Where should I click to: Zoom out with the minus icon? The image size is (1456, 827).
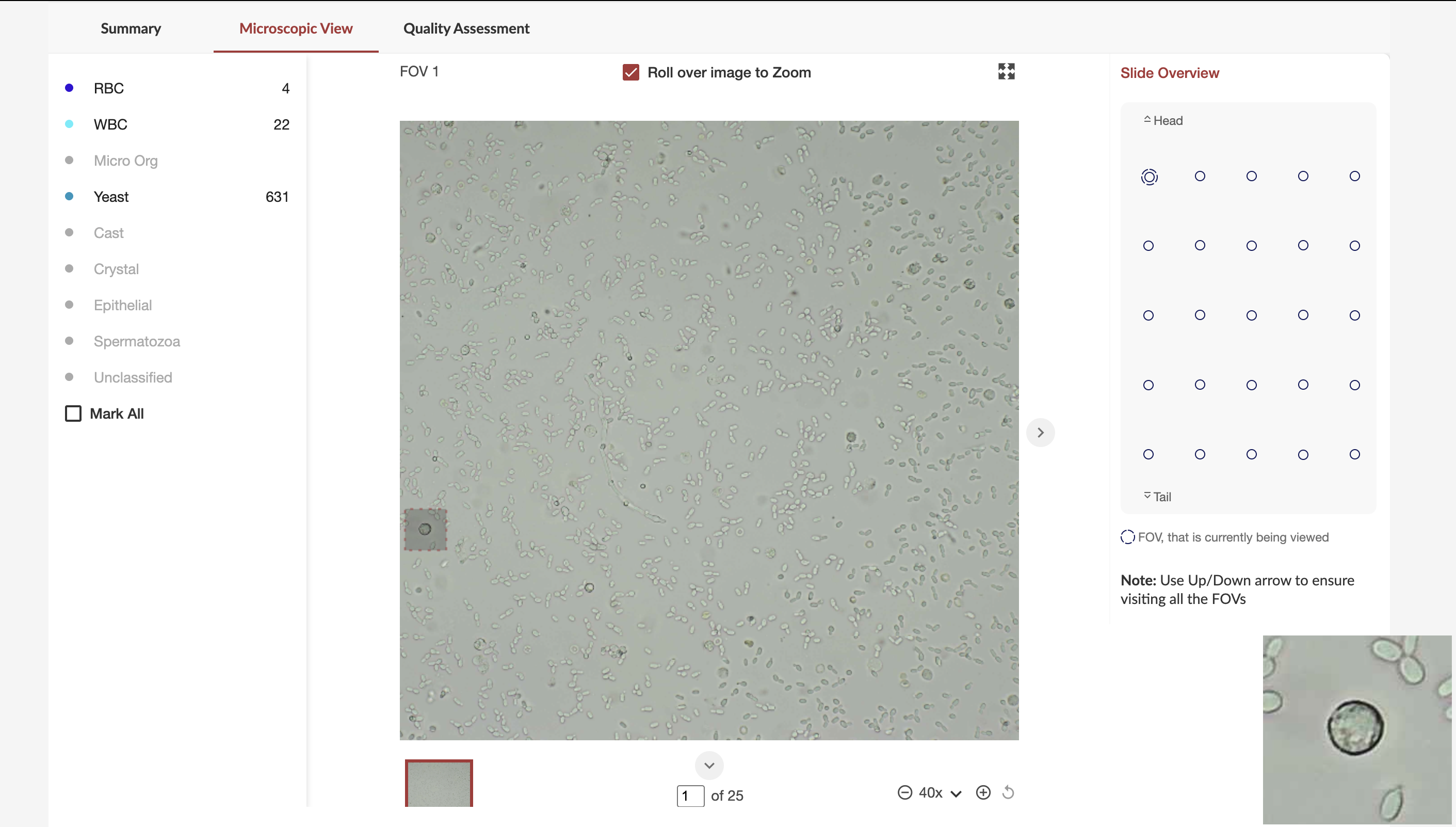[905, 792]
